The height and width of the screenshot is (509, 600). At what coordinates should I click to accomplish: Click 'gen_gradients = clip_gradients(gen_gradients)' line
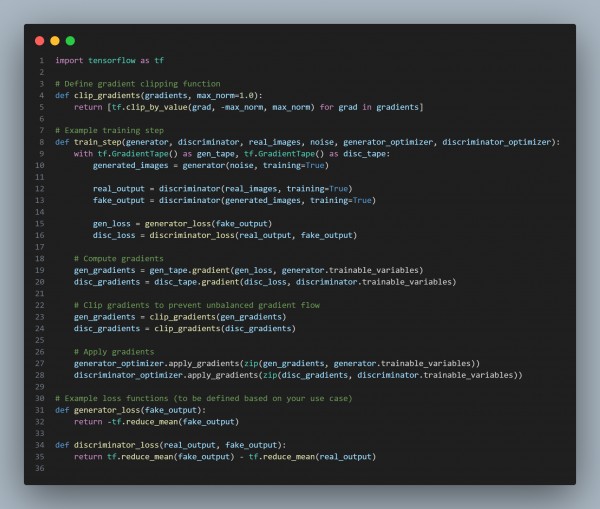[180, 317]
